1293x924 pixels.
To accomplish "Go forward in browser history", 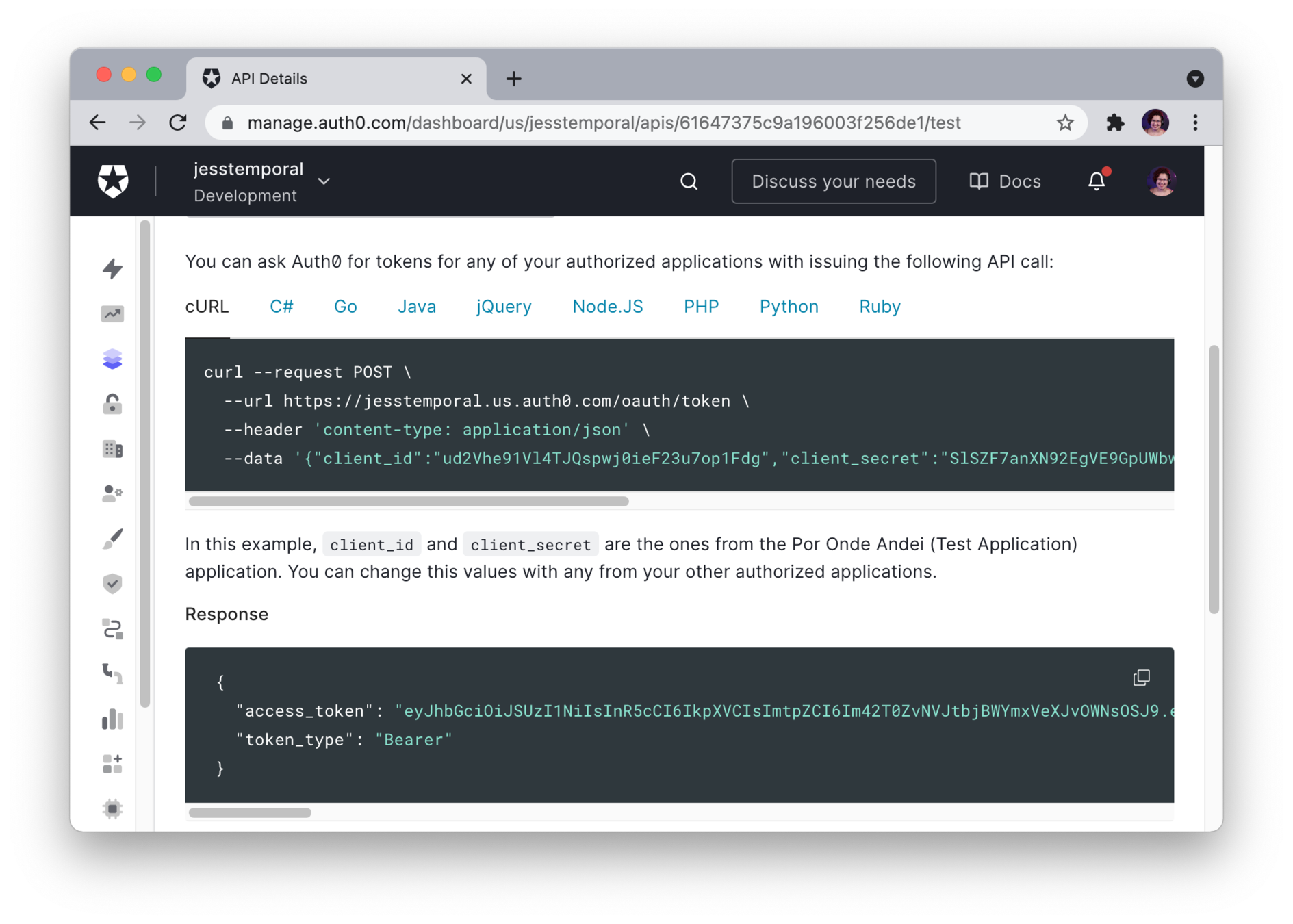I will (138, 123).
